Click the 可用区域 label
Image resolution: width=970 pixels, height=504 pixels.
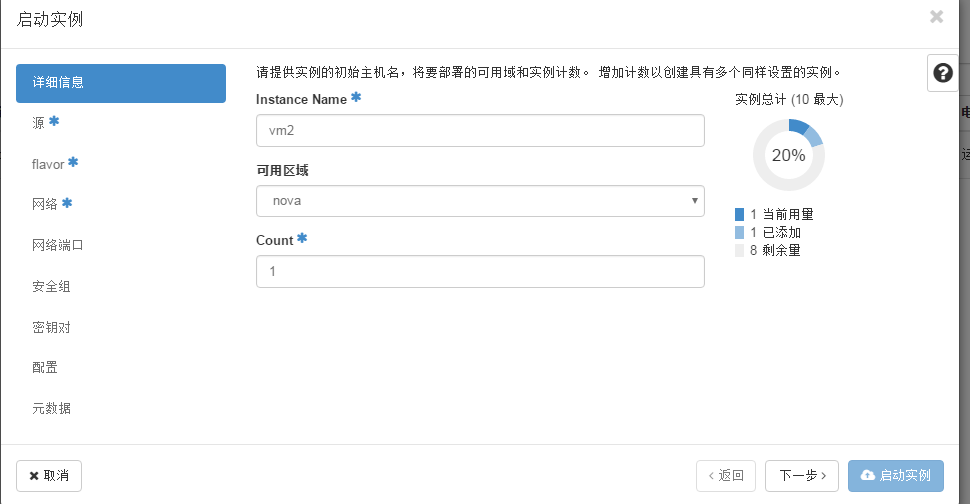(x=282, y=171)
